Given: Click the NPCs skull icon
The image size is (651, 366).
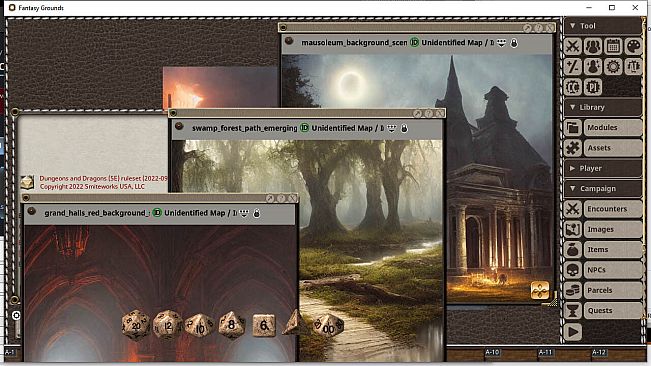Looking at the screenshot, I should (573, 270).
